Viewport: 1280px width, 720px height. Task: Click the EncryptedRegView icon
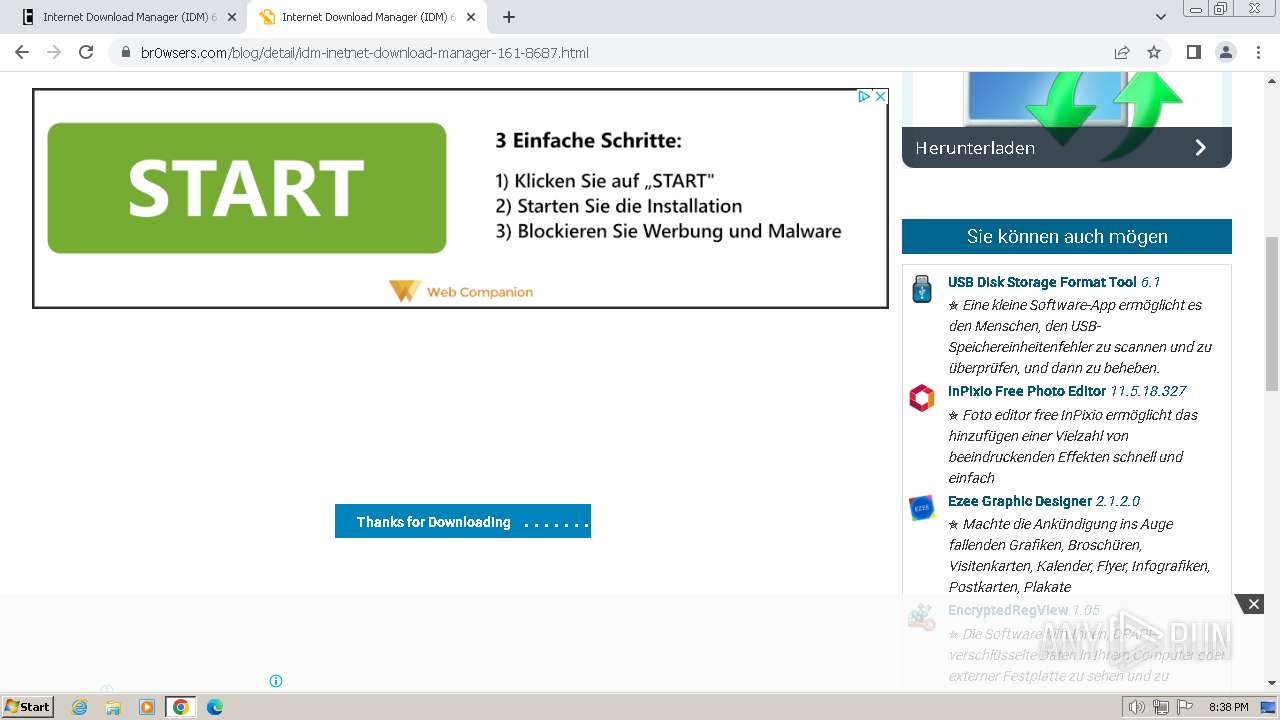click(x=922, y=617)
